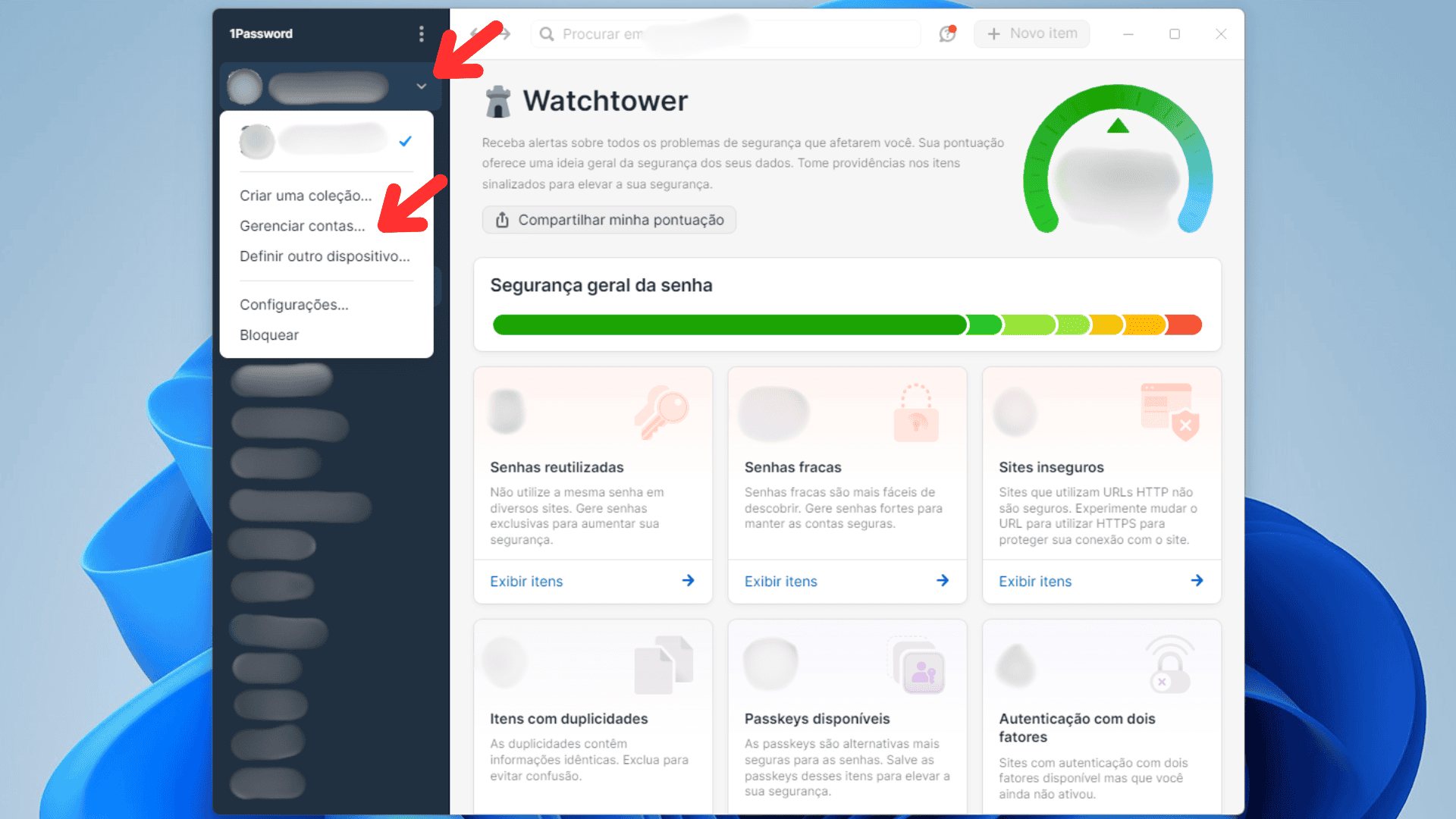Click the plus icon in Novo item
This screenshot has height=819, width=1456.
tap(993, 33)
